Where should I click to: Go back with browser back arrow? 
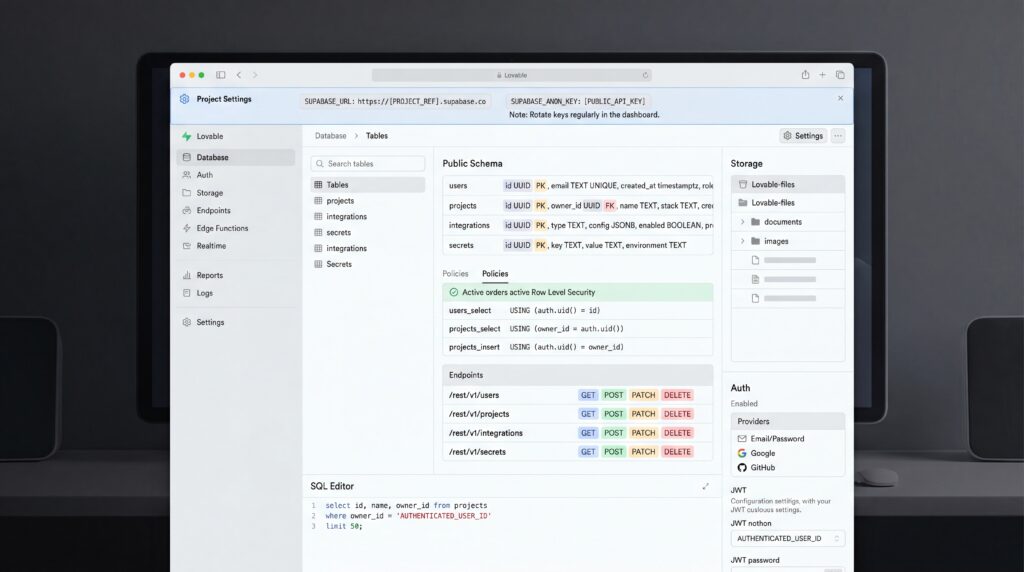point(239,75)
